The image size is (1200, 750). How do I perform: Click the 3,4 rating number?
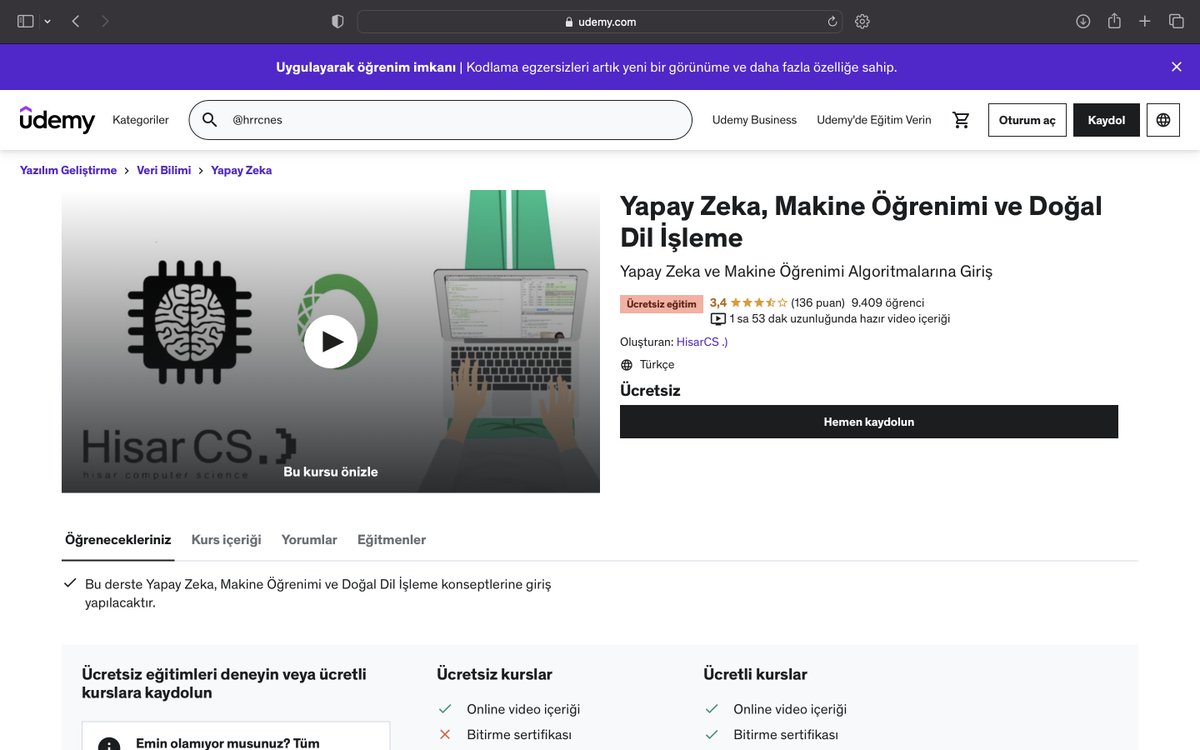pos(718,303)
